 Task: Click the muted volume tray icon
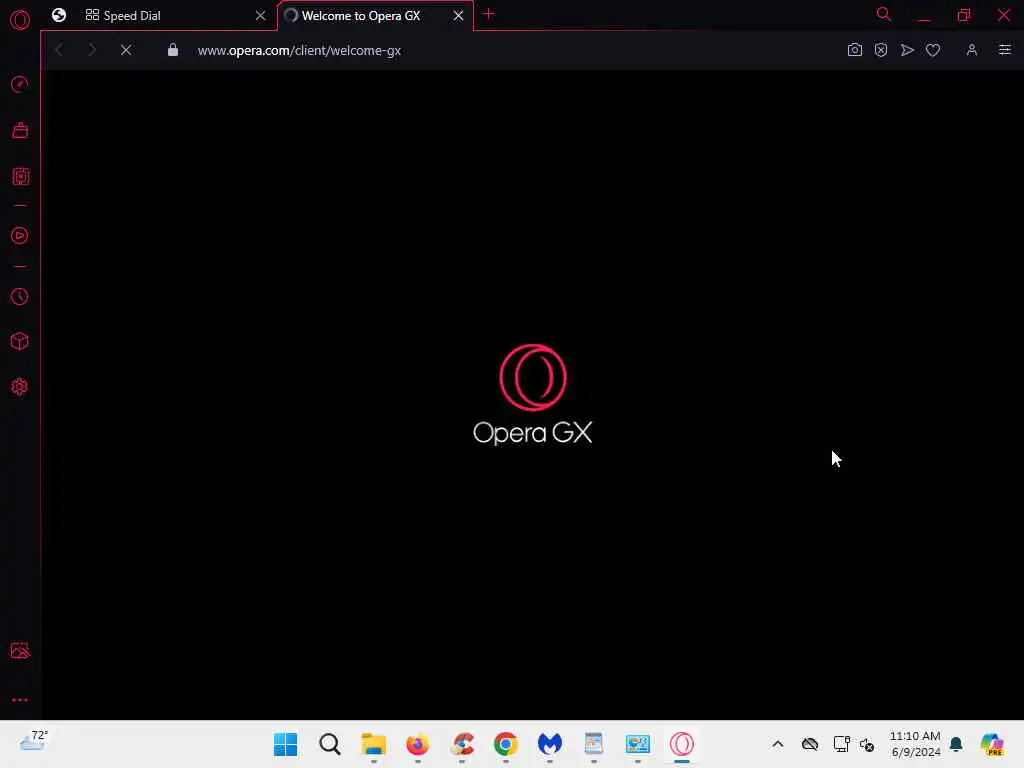tap(867, 744)
